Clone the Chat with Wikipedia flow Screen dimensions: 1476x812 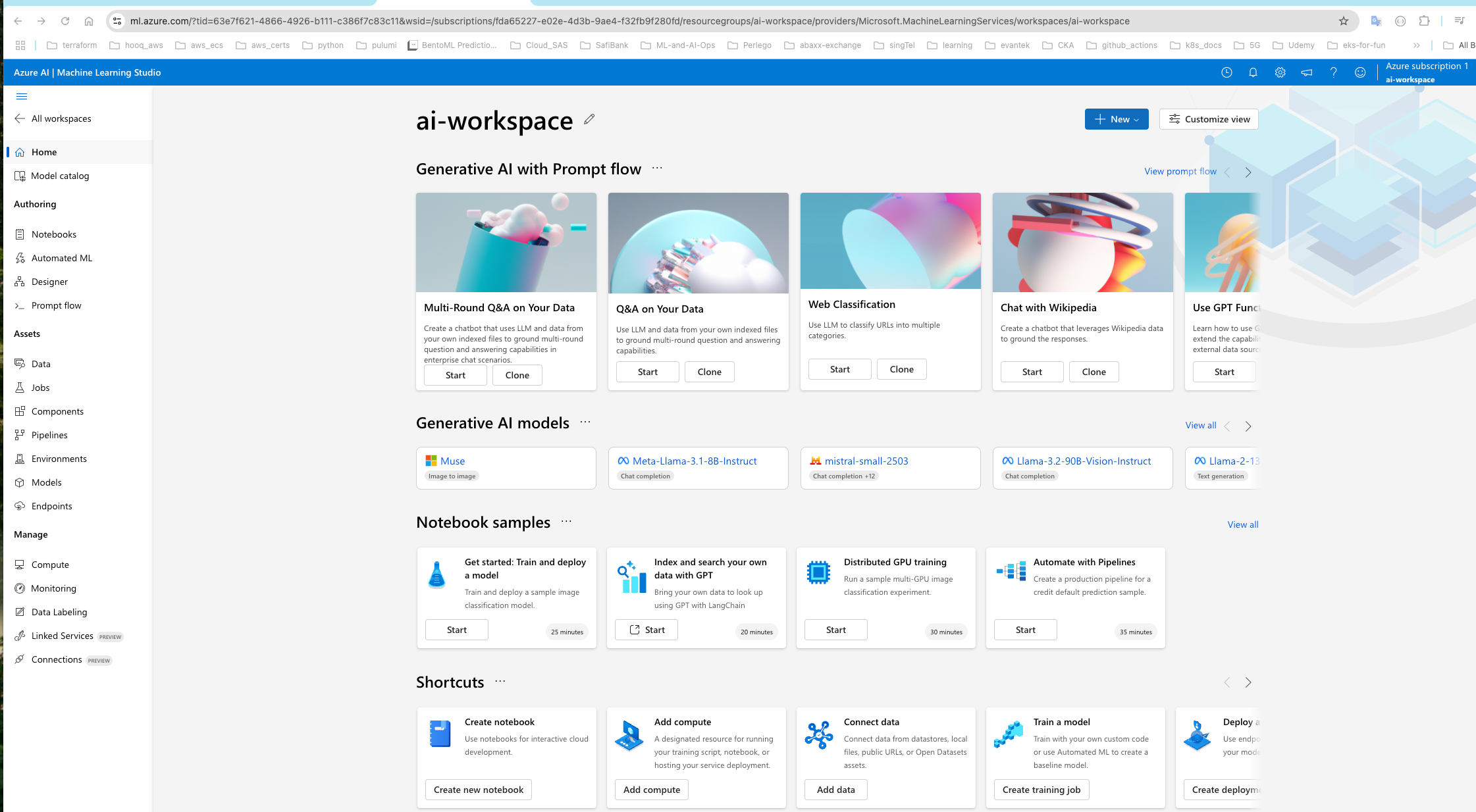[x=1094, y=372]
